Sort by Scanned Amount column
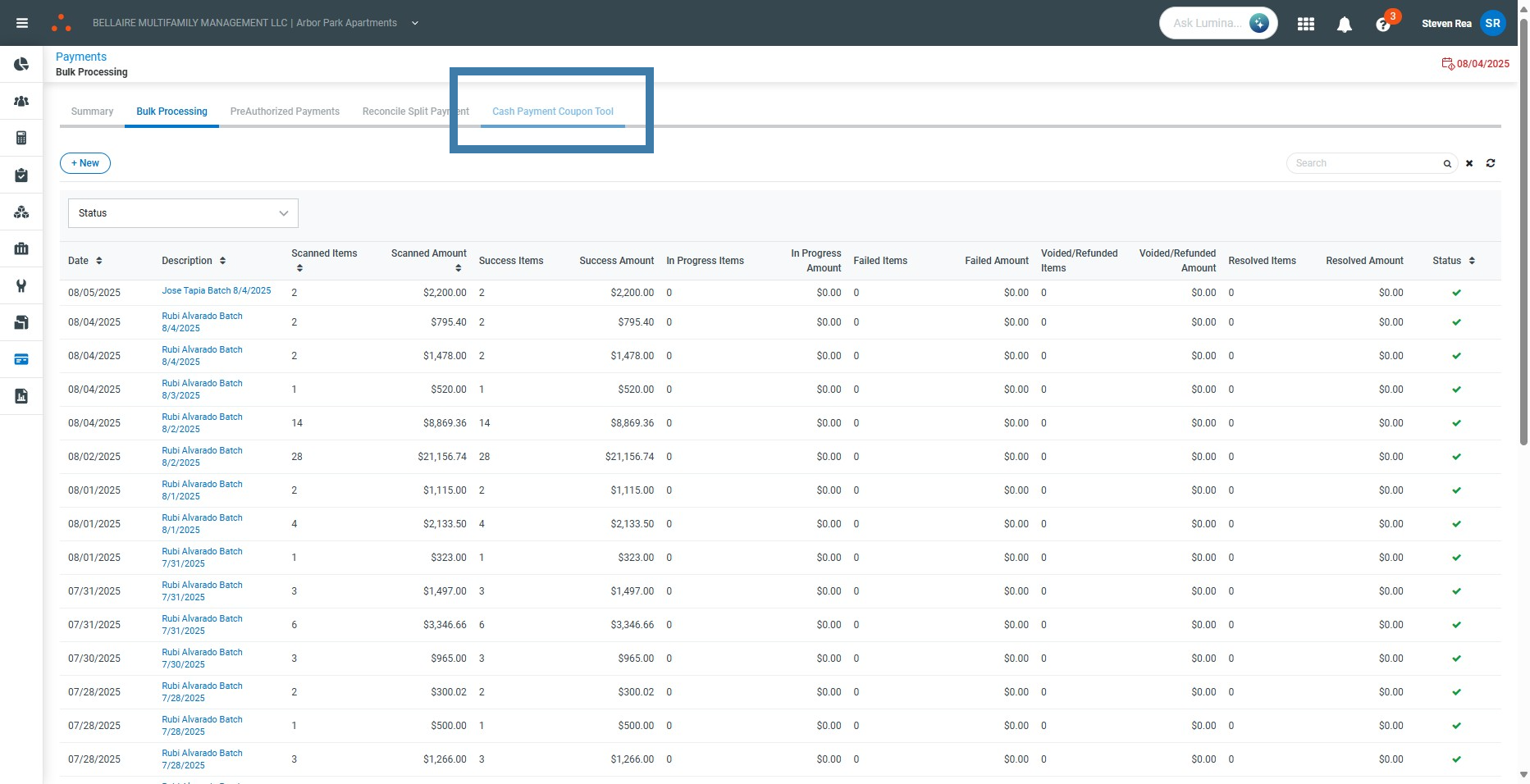Viewport: 1530px width, 784px height. (x=458, y=268)
